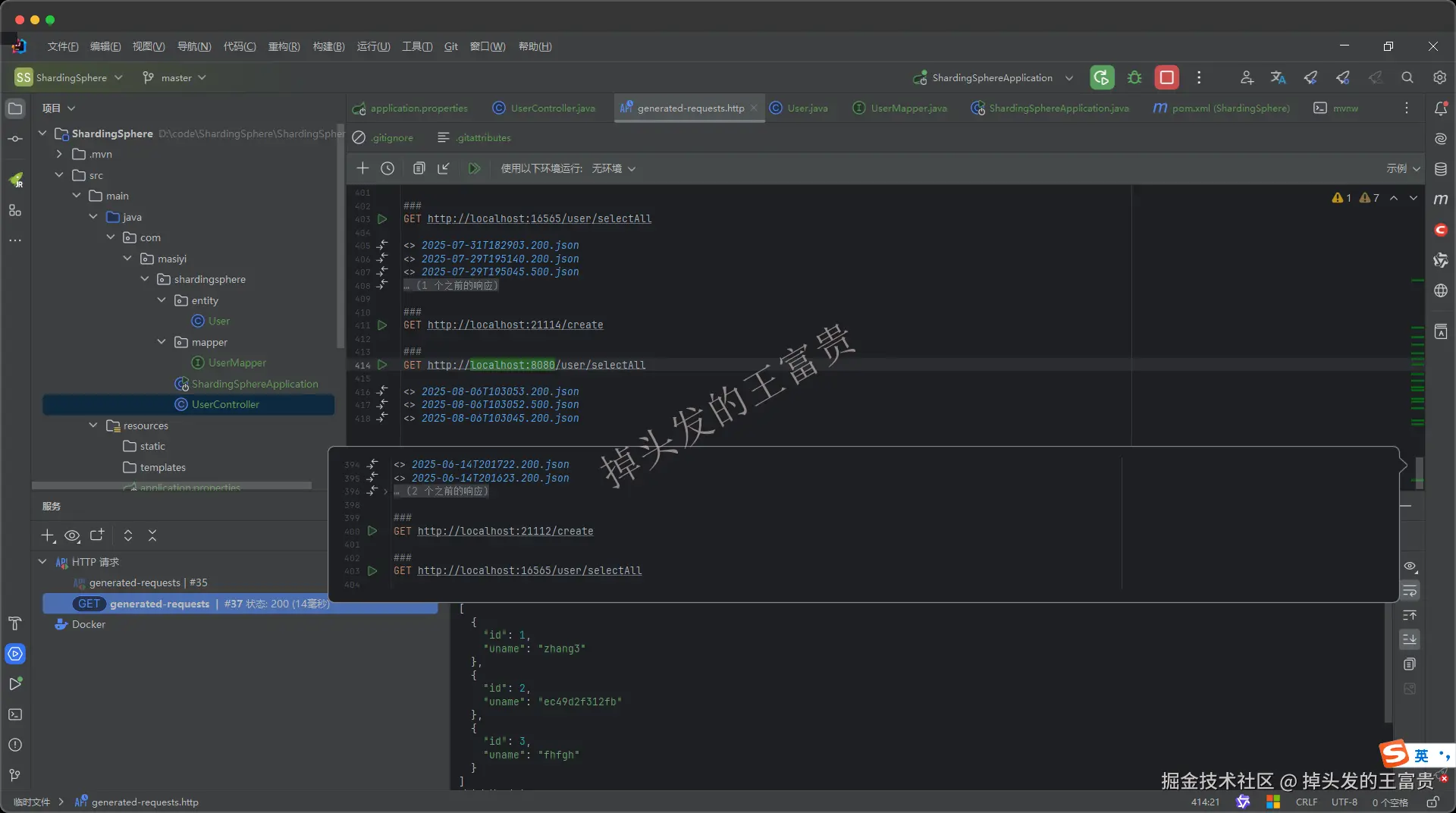
Task: Open the code with me user icon
Action: click(1247, 77)
